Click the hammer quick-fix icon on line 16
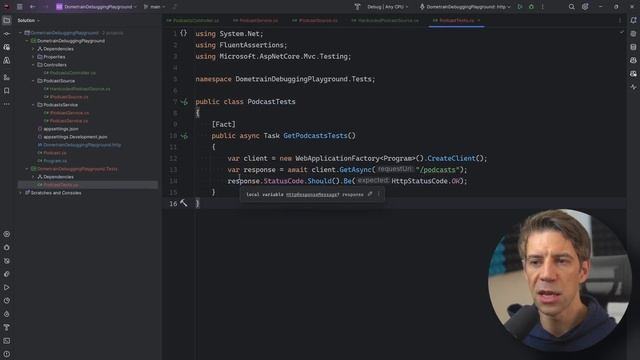640x360 pixels. (184, 203)
